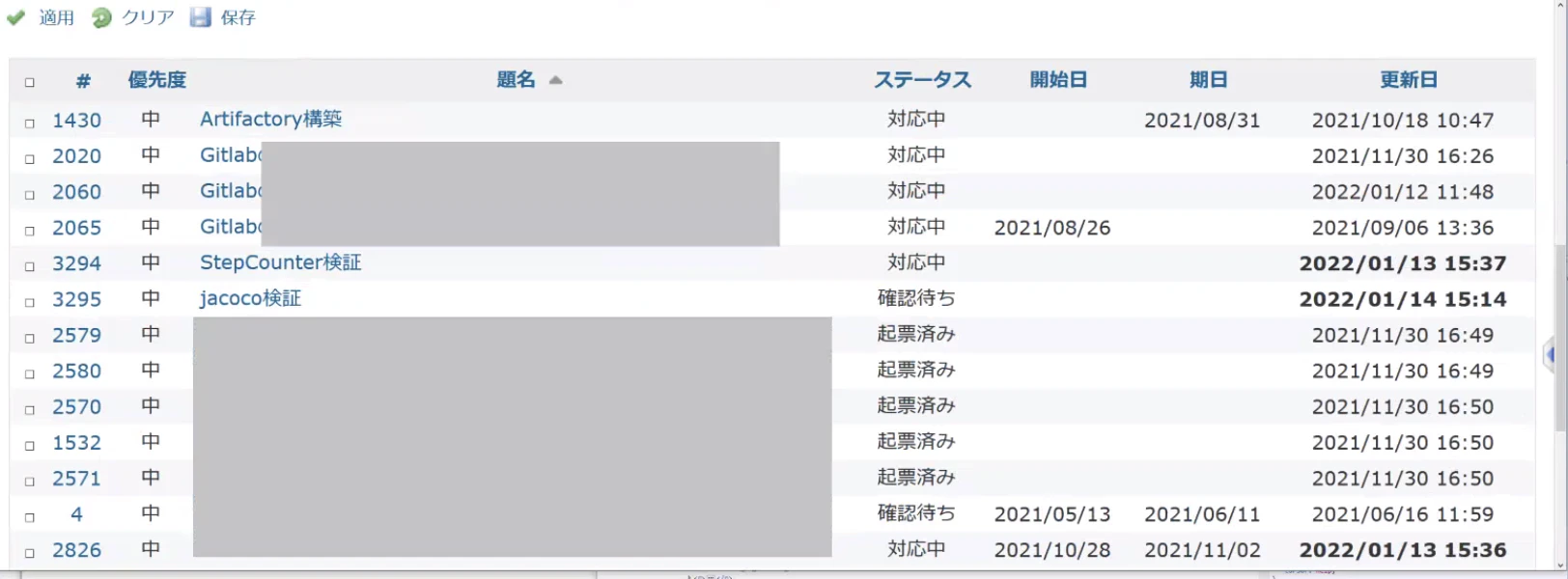Open issue number 1430
Viewport: 1568px width, 579px height.
pyautogui.click(x=76, y=121)
